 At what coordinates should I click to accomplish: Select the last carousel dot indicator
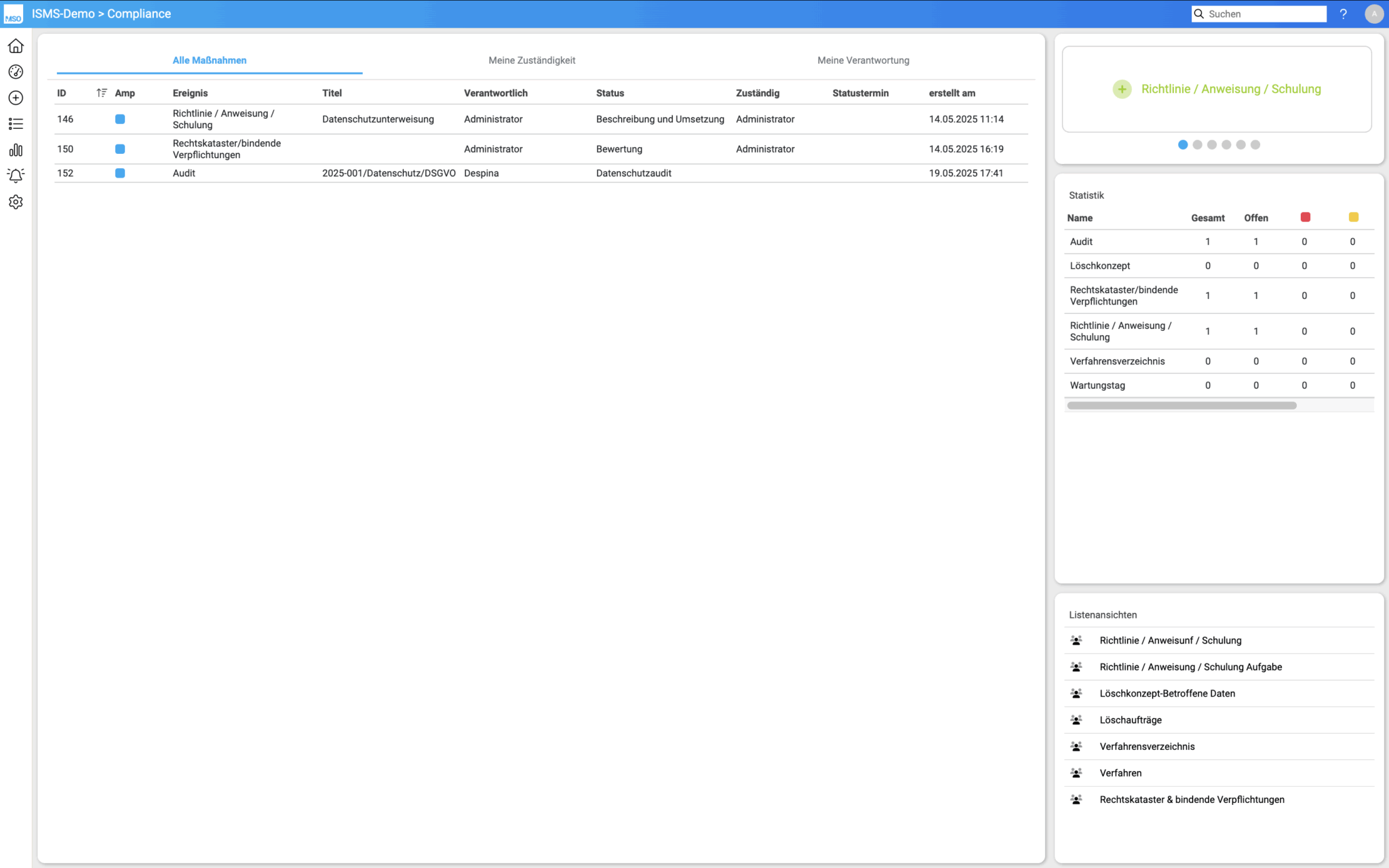(1255, 144)
